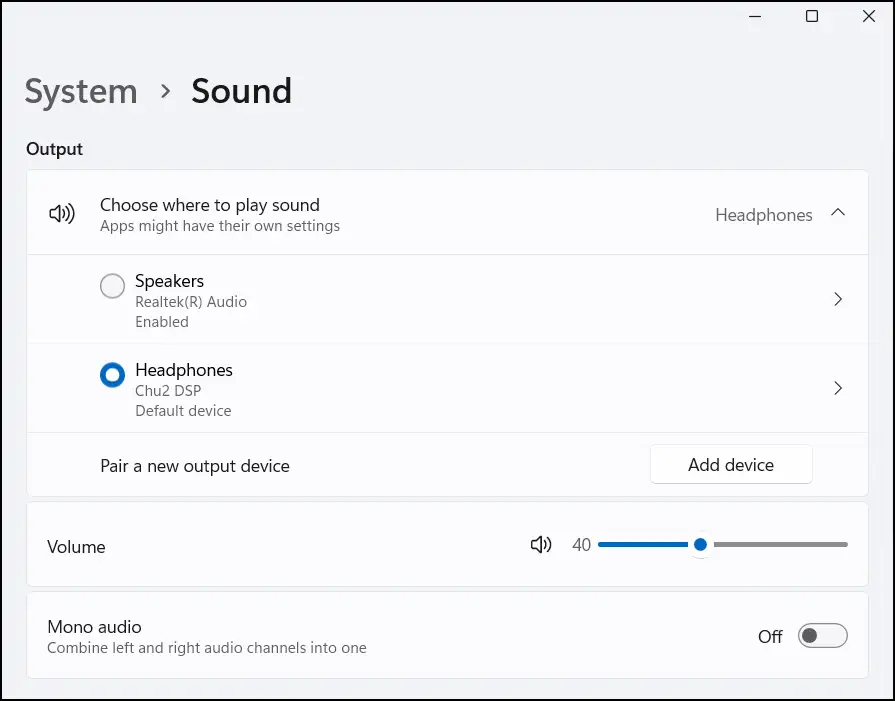The height and width of the screenshot is (701, 895).
Task: Click the Headphones label in the section header
Action: (764, 215)
